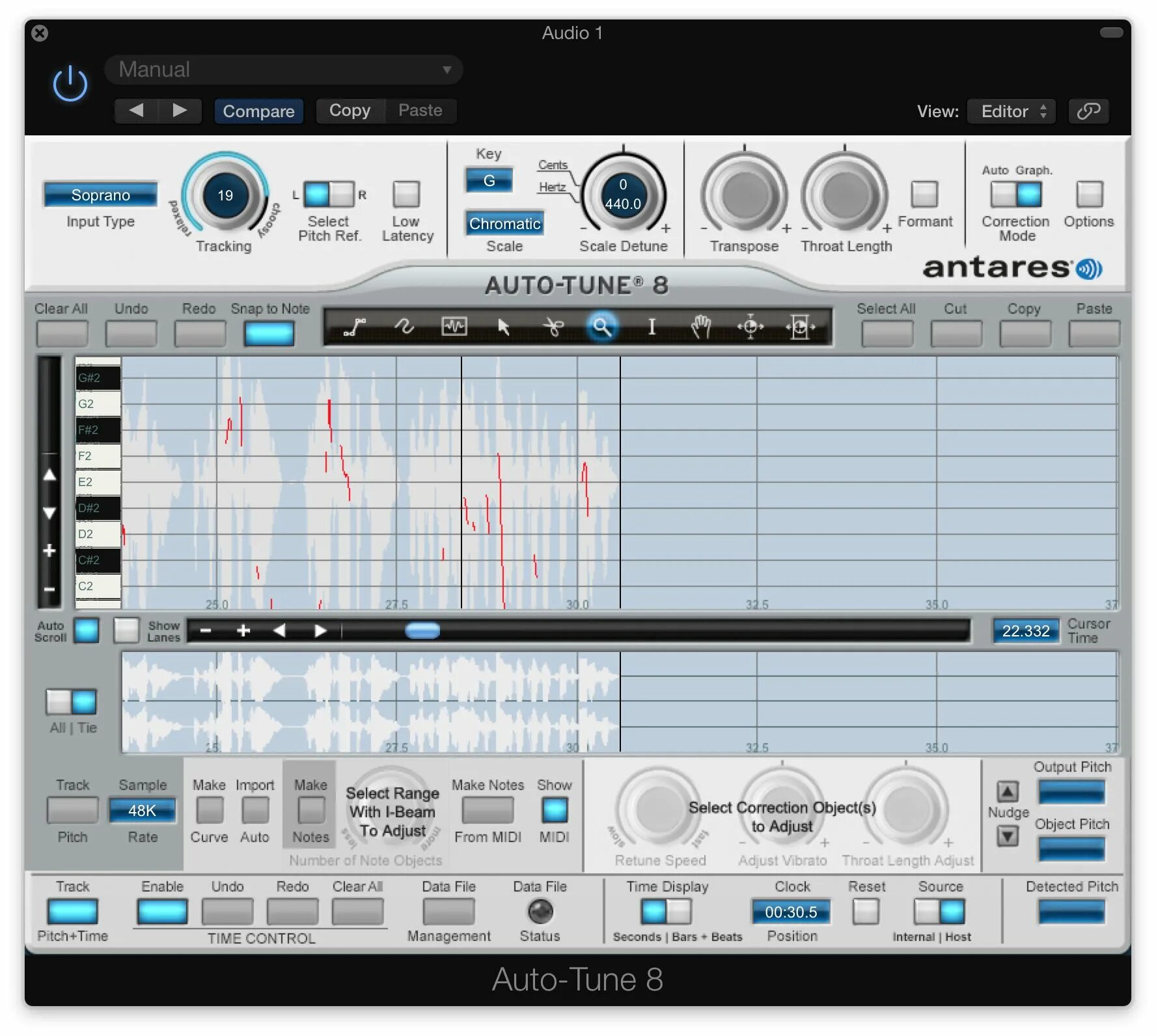
Task: Click the Track Pitch+Time button
Action: (73, 911)
